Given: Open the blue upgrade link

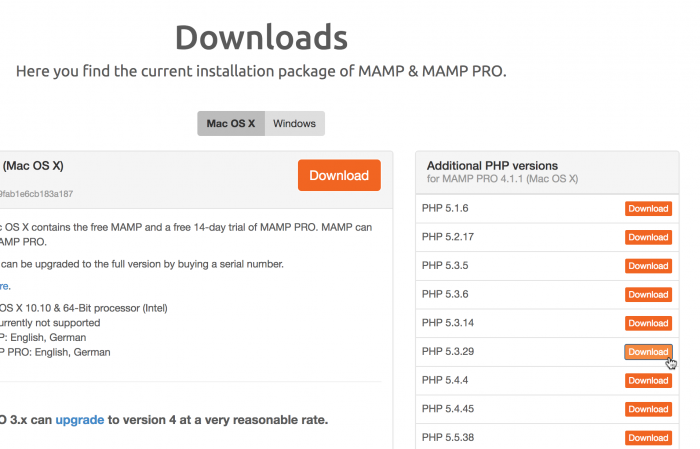Looking at the screenshot, I should tap(79, 420).
